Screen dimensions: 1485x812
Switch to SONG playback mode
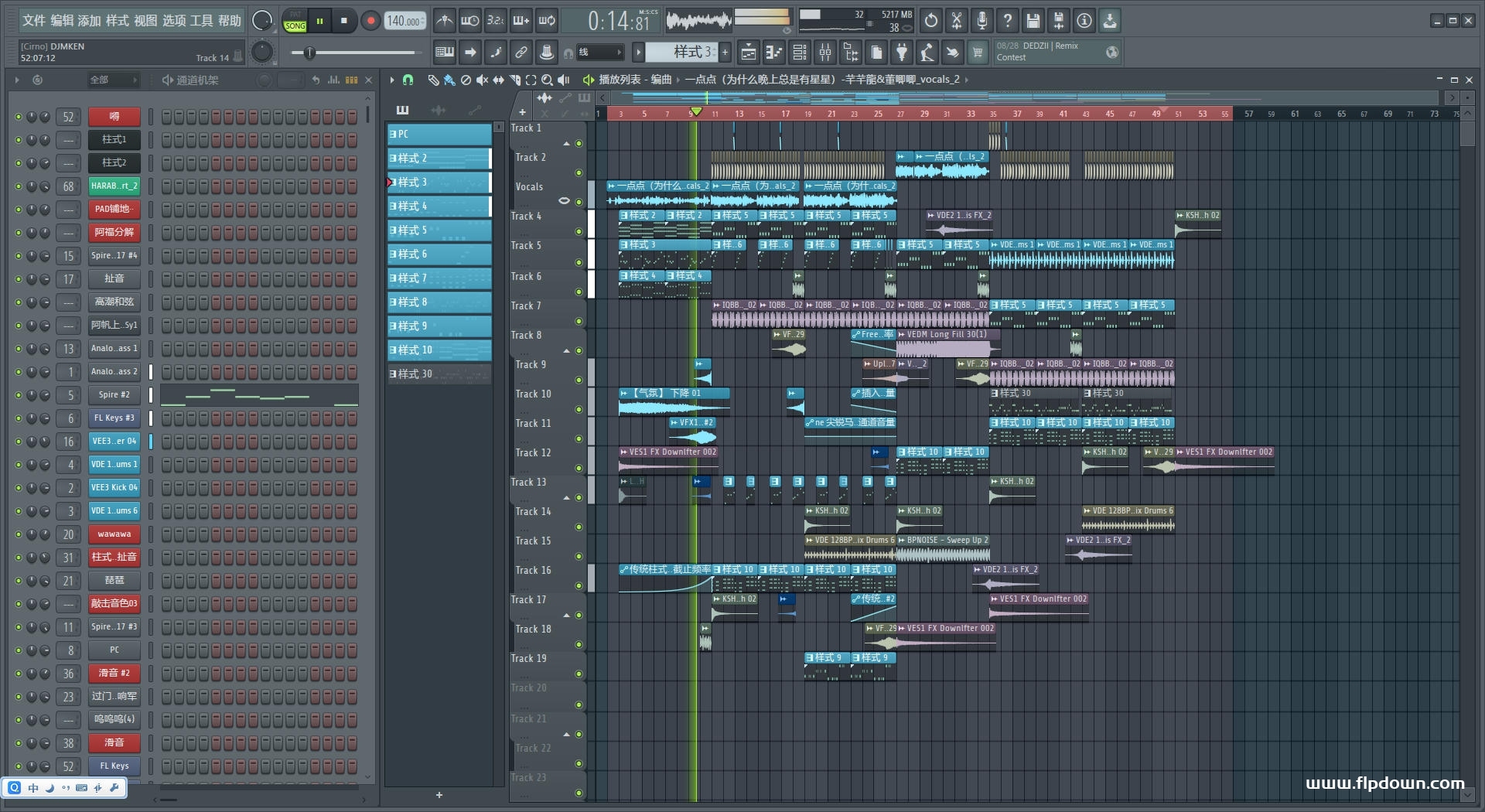(x=295, y=26)
